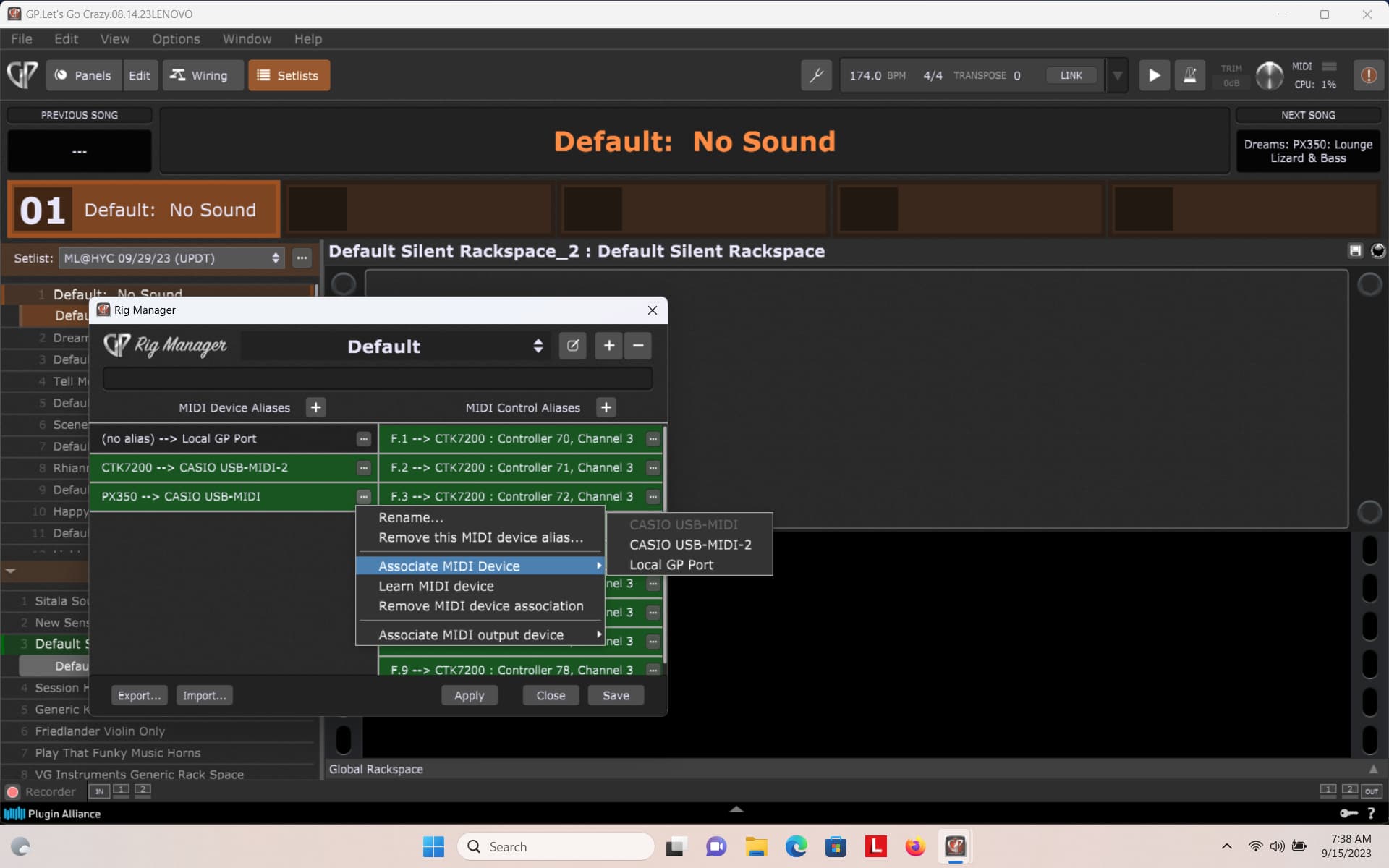Click Save in Rig Manager
This screenshot has width=1389, height=868.
pos(616,696)
